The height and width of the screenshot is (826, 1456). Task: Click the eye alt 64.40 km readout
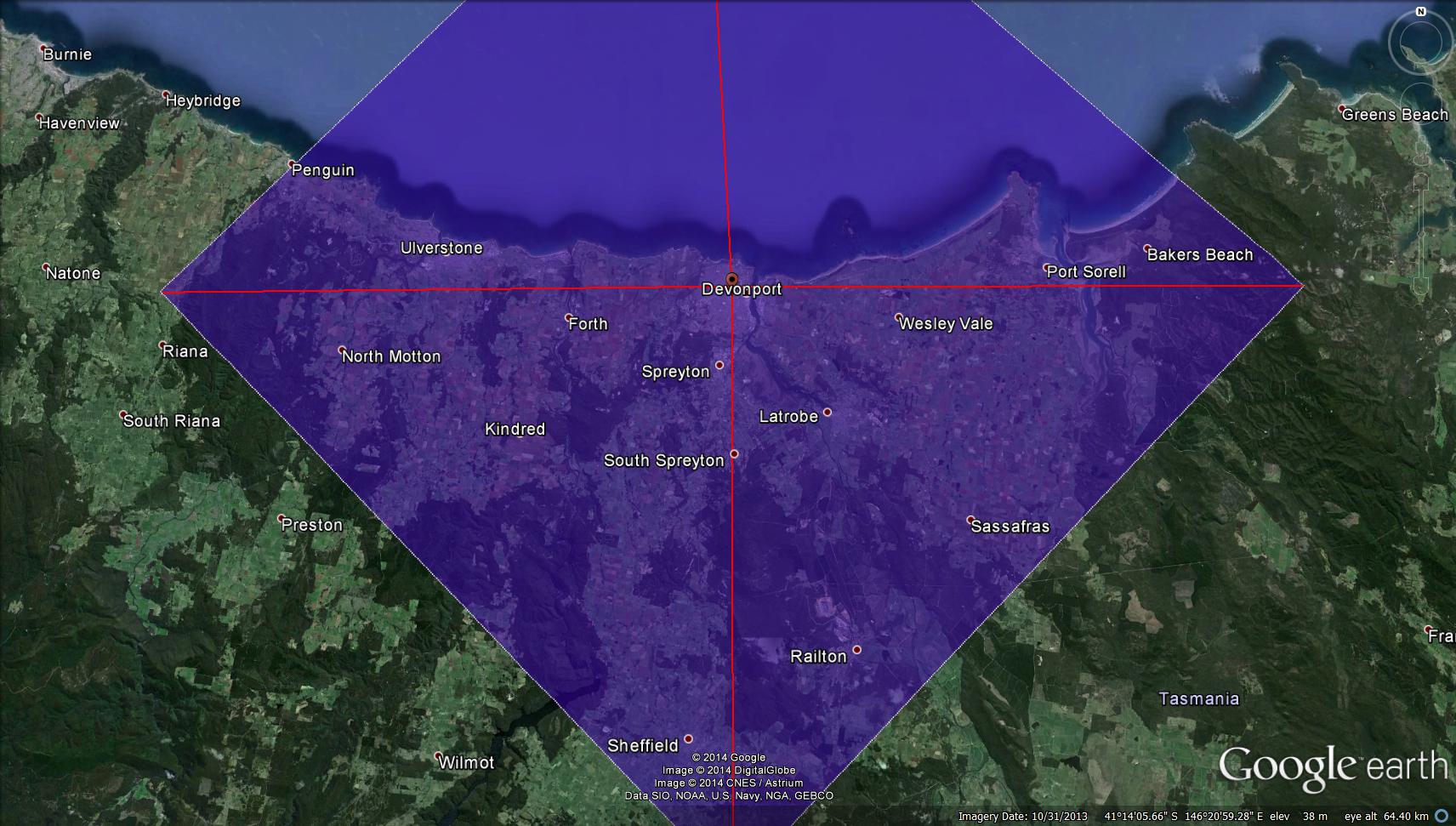[1385, 817]
